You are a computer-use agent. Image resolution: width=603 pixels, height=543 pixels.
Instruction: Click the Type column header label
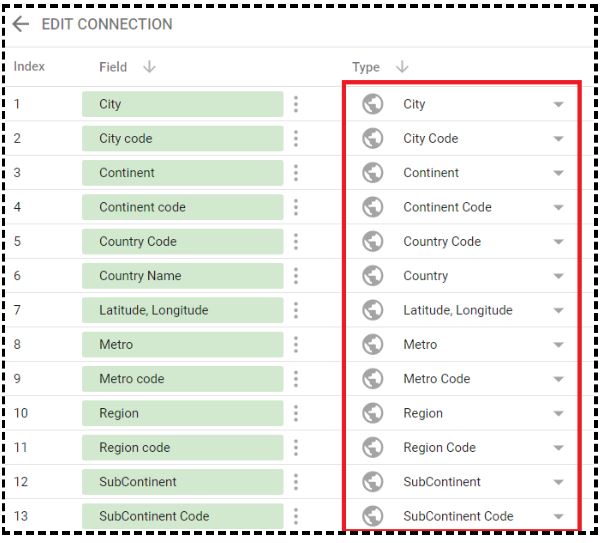pos(366,67)
